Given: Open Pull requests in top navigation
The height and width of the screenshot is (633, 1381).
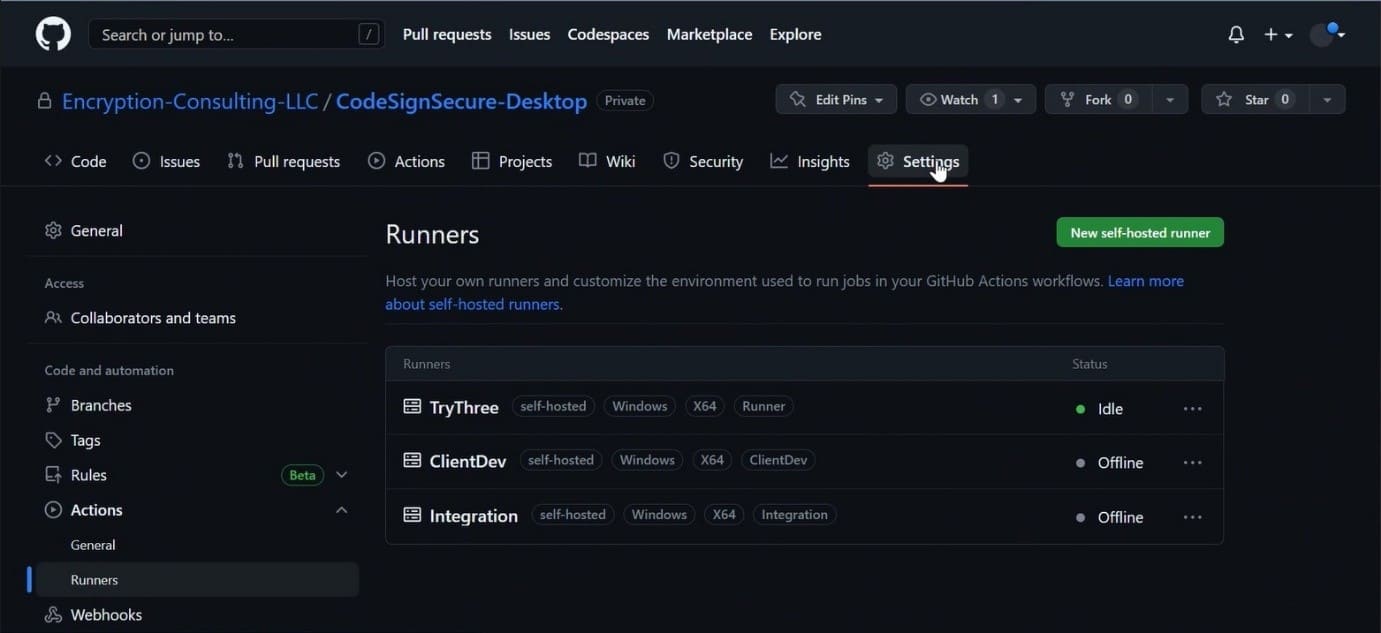Looking at the screenshot, I should [x=447, y=34].
